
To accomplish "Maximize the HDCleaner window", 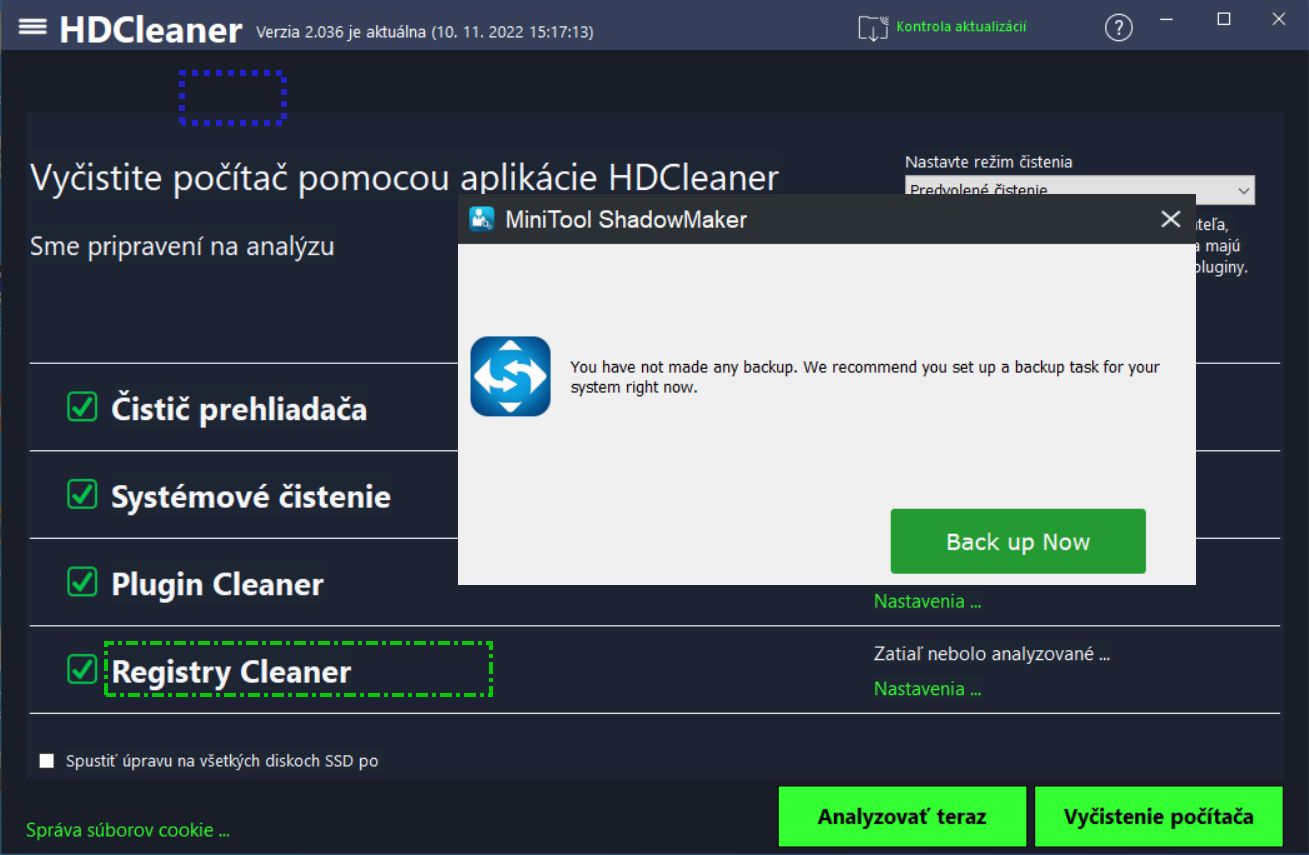I will coord(1224,19).
